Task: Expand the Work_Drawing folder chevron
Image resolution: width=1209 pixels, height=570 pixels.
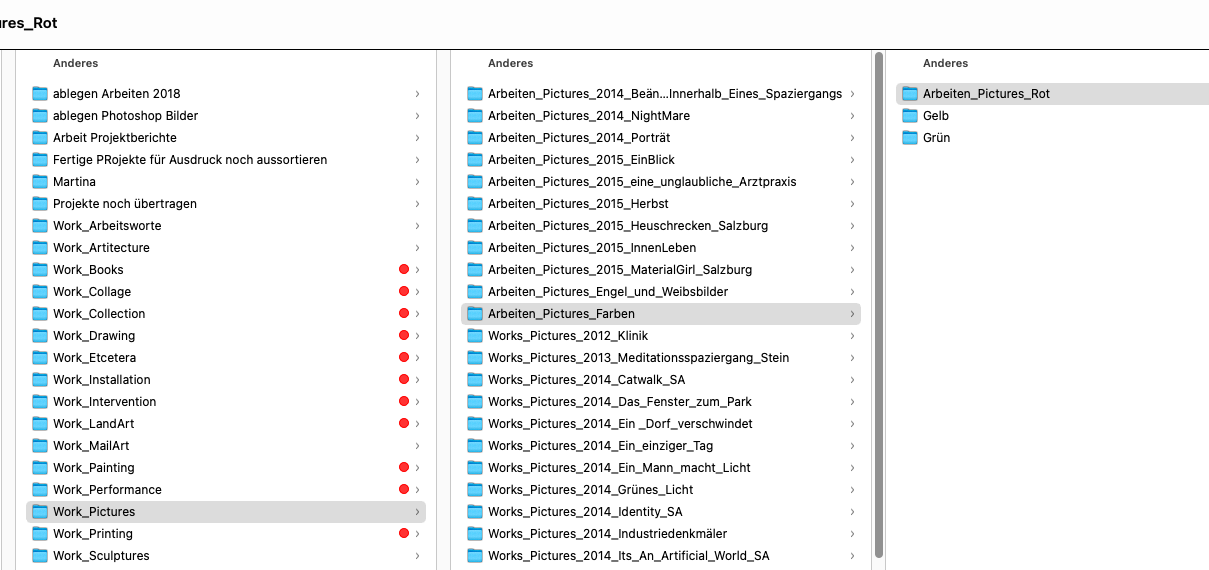Action: pos(417,336)
